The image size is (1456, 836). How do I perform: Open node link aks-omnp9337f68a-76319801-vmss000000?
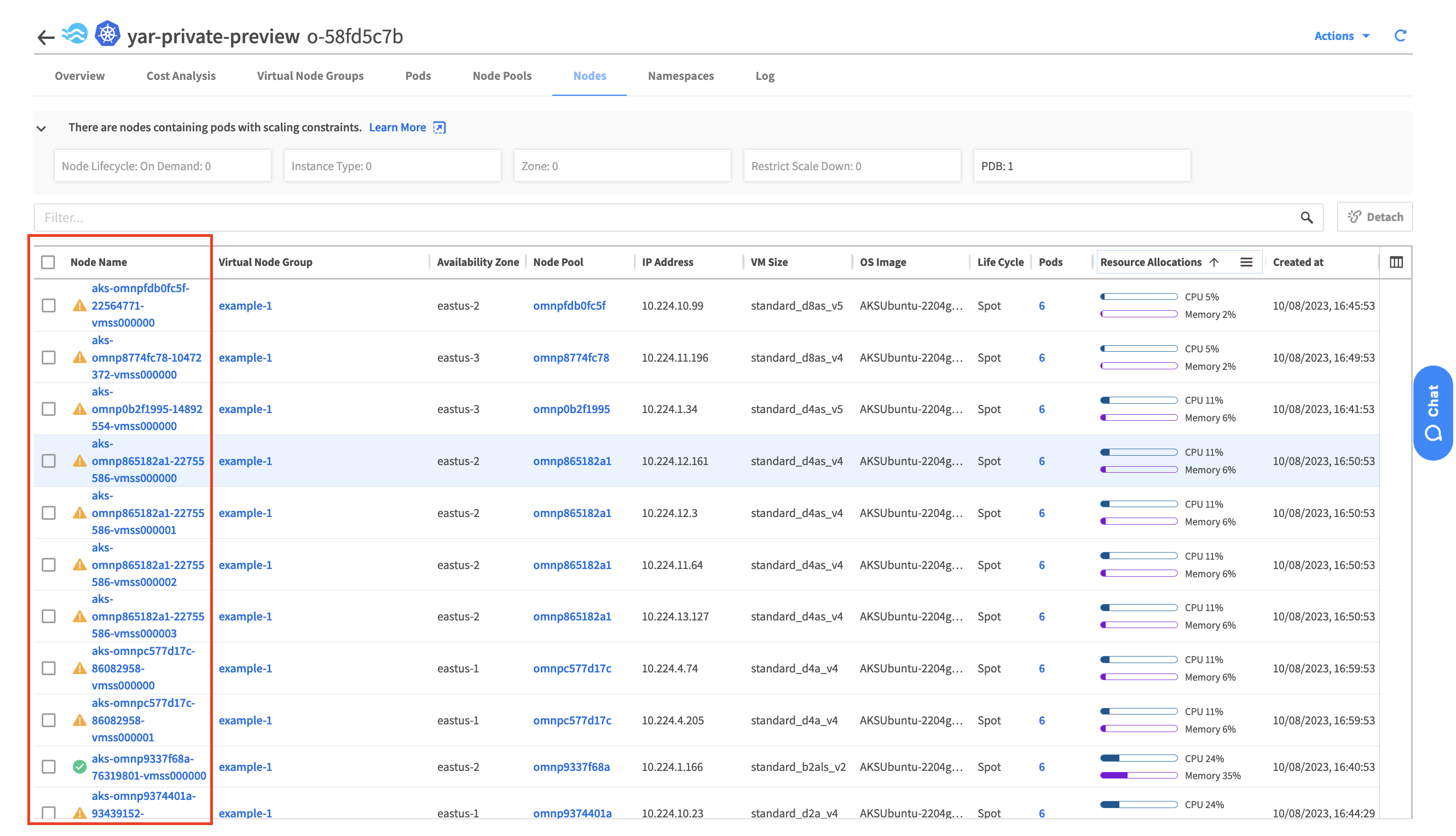pos(149,767)
